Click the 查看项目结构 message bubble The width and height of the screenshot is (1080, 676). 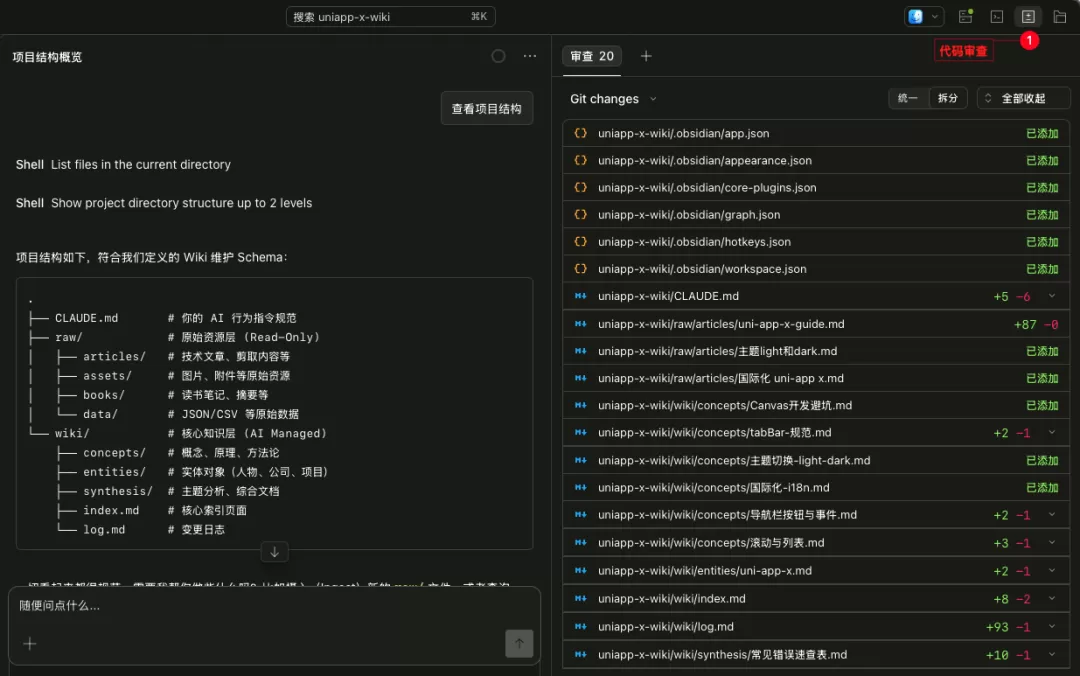[486, 109]
